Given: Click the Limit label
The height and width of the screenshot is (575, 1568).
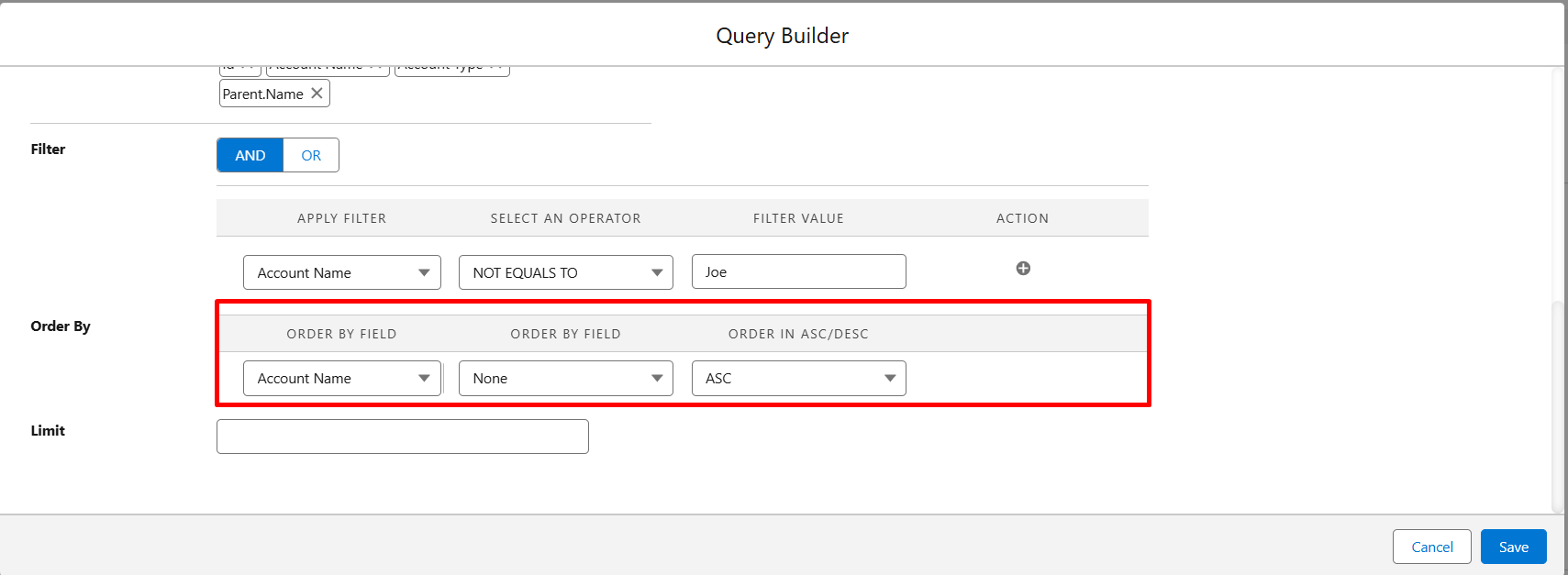Looking at the screenshot, I should [48, 431].
